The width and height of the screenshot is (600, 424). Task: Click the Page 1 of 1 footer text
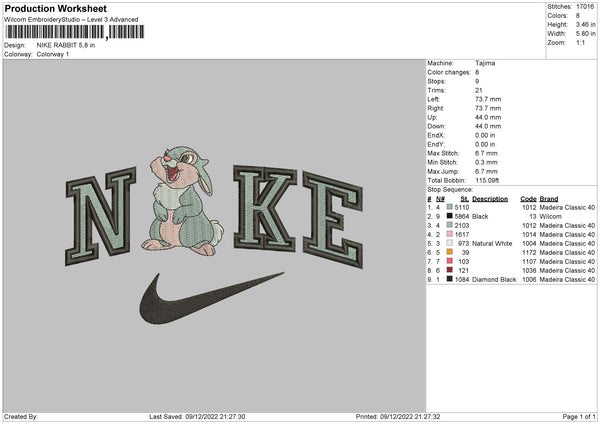tap(579, 416)
